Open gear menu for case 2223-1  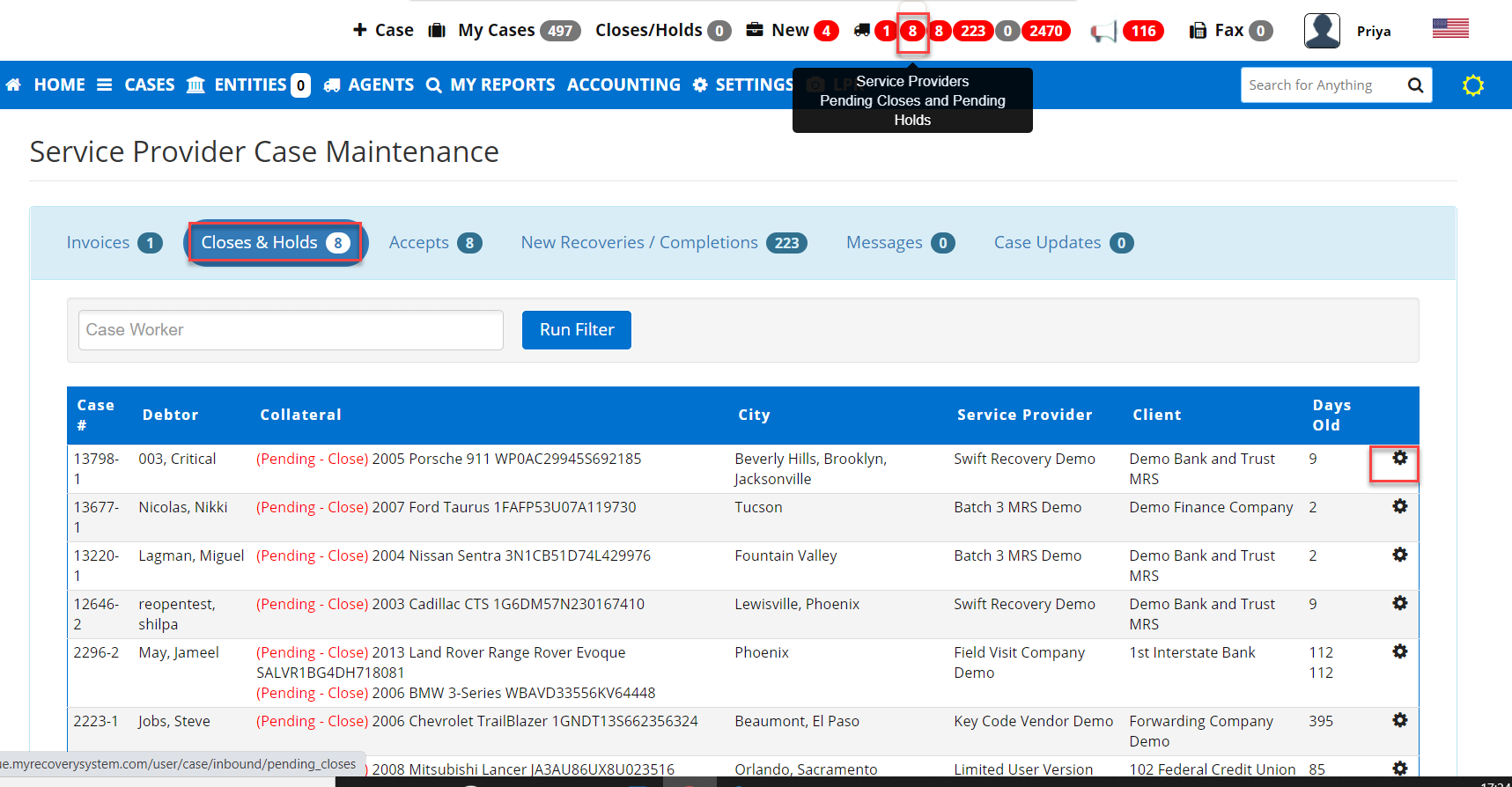click(x=1399, y=720)
